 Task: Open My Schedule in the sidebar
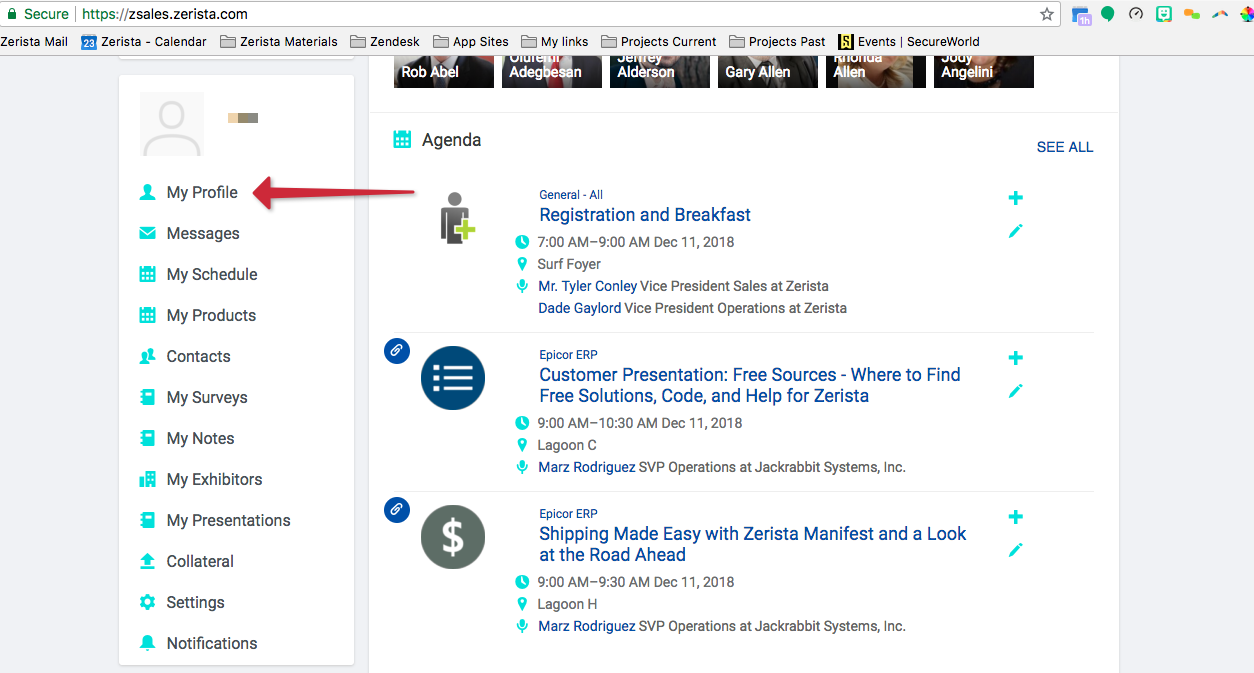tap(212, 275)
